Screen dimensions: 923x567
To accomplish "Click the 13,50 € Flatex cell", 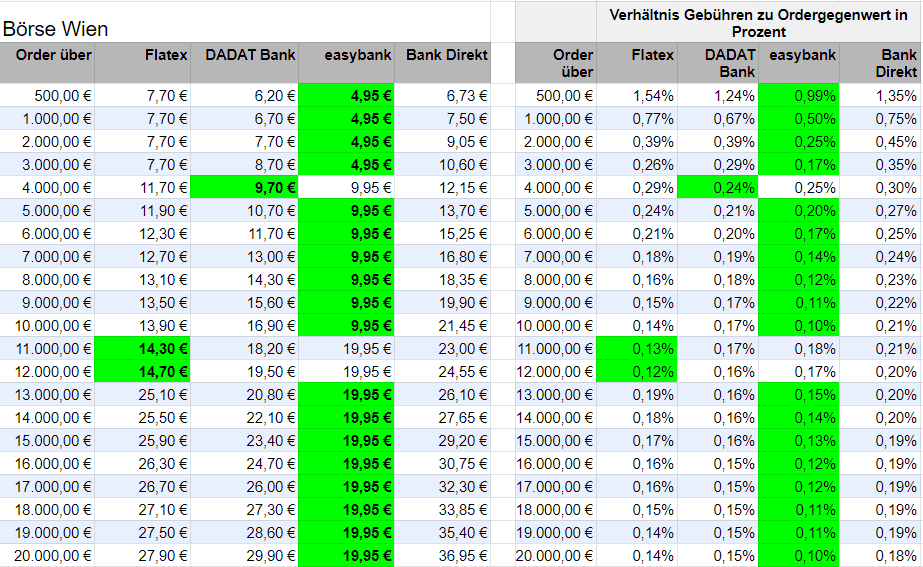I will coord(142,302).
